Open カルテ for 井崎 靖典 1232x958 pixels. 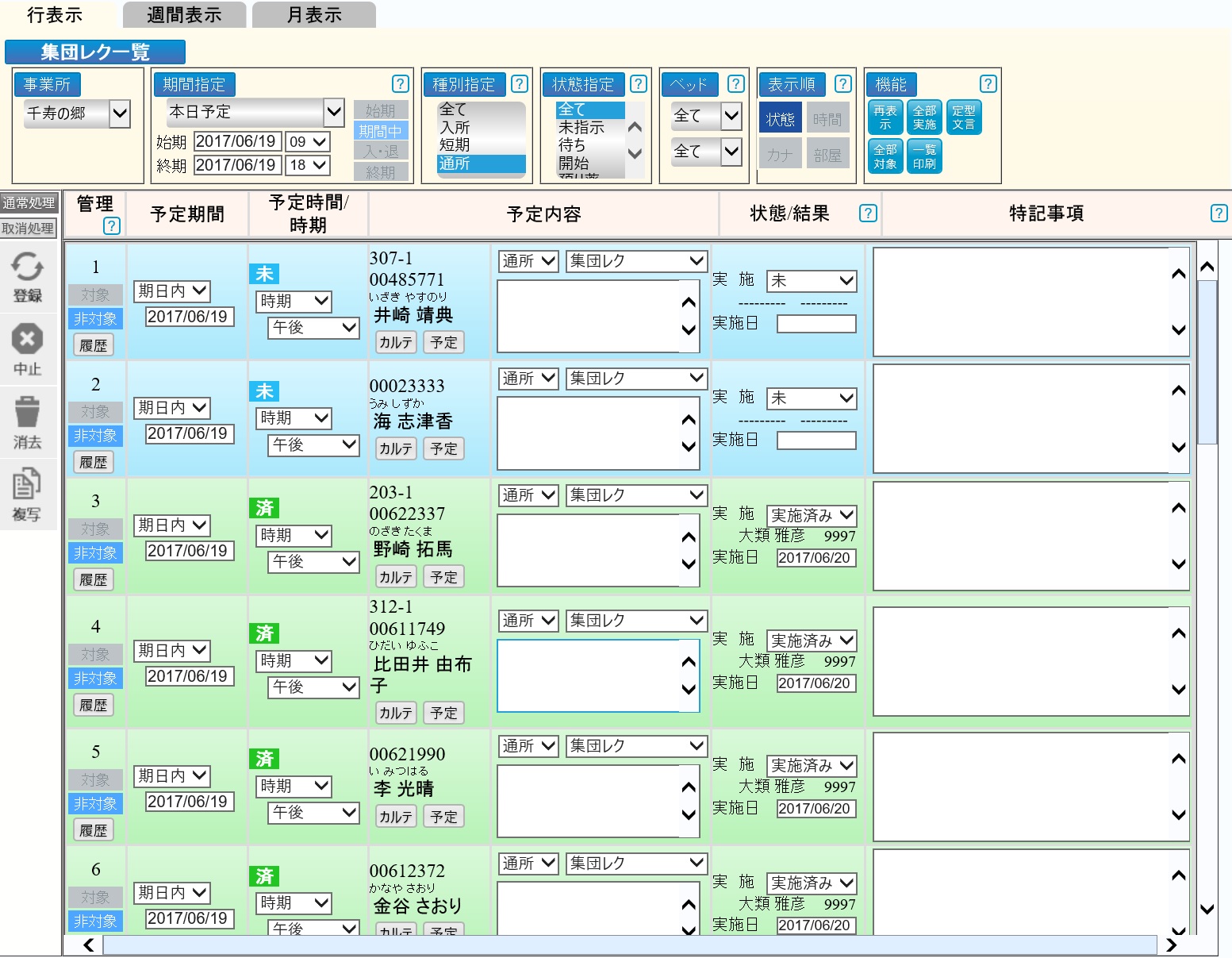click(395, 342)
